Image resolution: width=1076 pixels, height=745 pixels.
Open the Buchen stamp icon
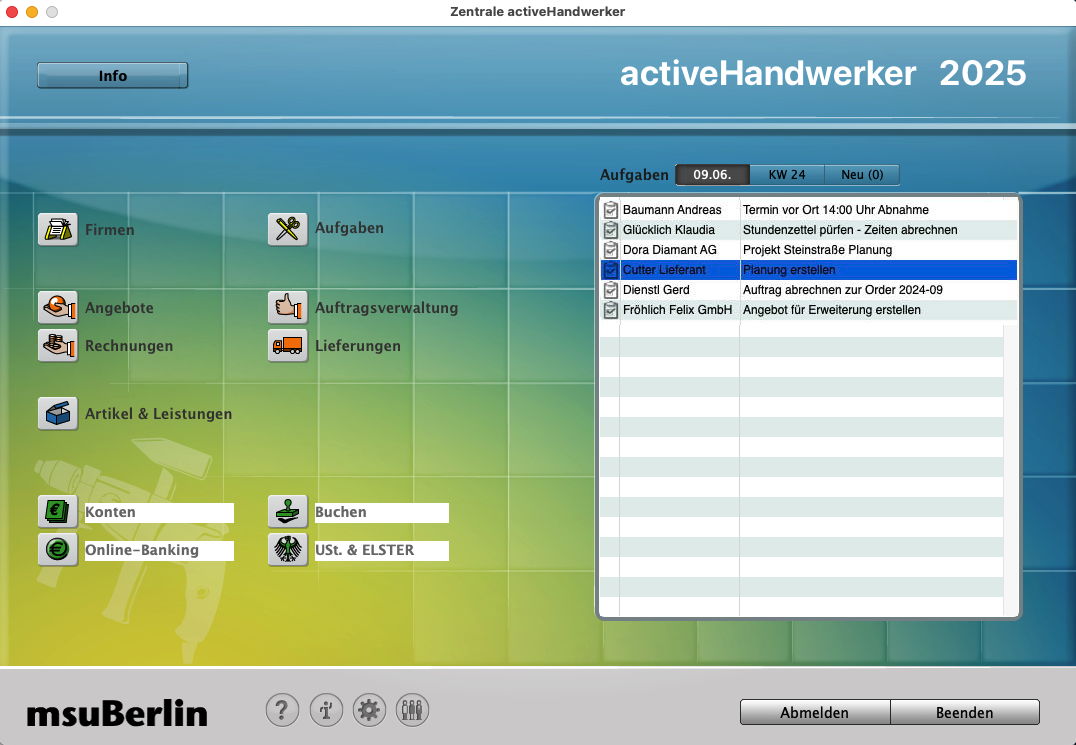point(288,512)
